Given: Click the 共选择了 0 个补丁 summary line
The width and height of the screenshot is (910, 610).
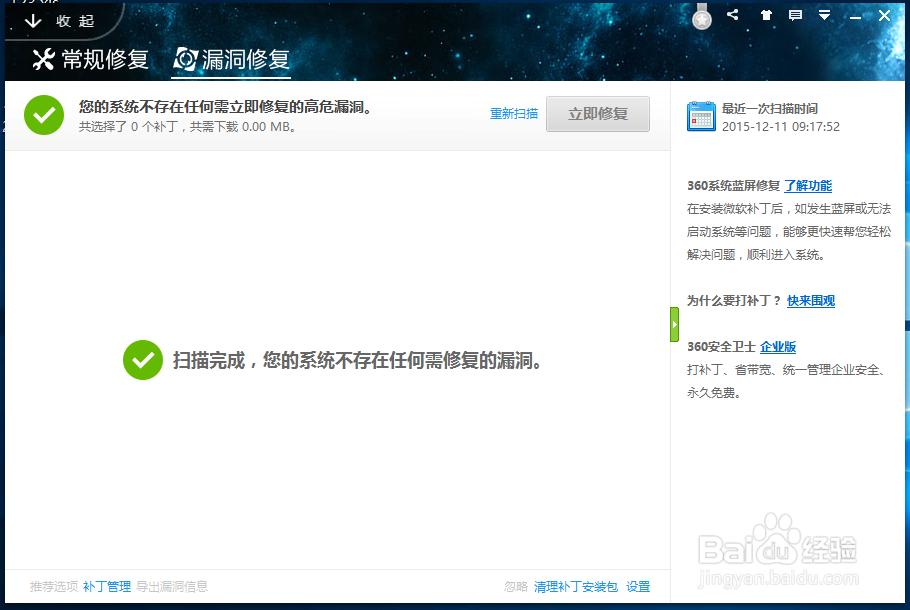Looking at the screenshot, I should (188, 127).
